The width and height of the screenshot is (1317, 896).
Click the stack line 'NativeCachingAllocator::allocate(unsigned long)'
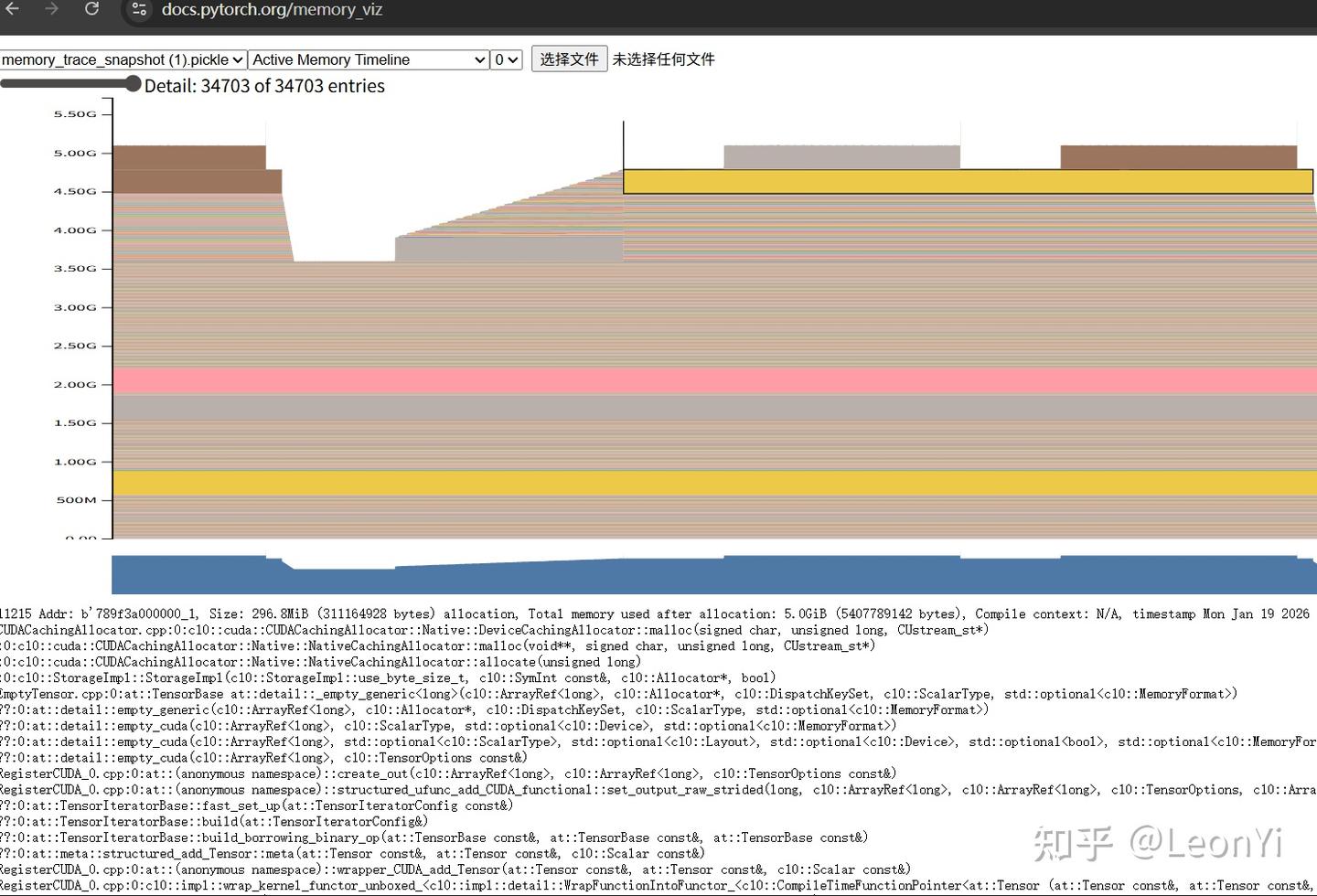(x=320, y=662)
